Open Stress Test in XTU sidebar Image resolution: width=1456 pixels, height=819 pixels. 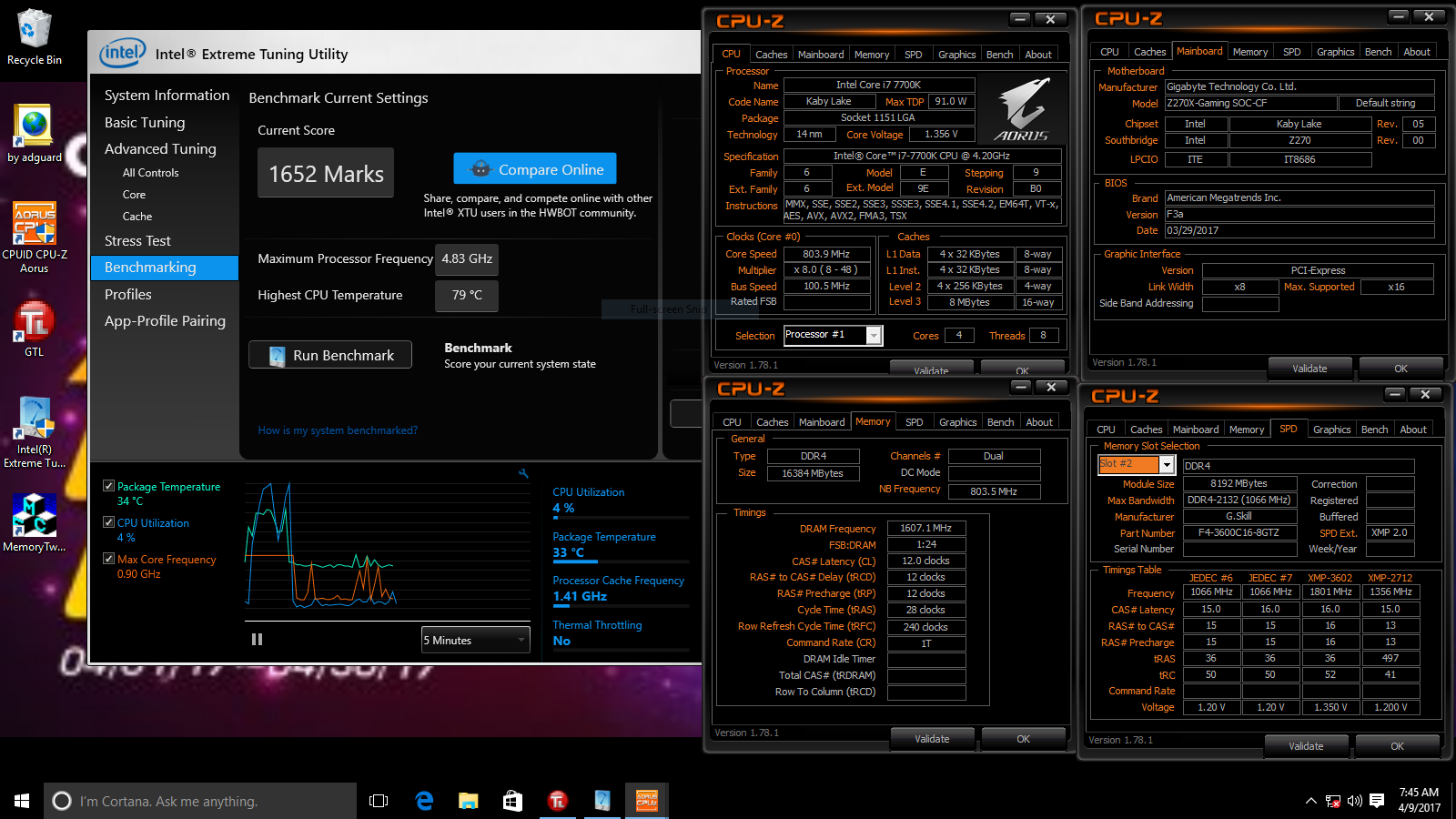pyautogui.click(x=137, y=241)
